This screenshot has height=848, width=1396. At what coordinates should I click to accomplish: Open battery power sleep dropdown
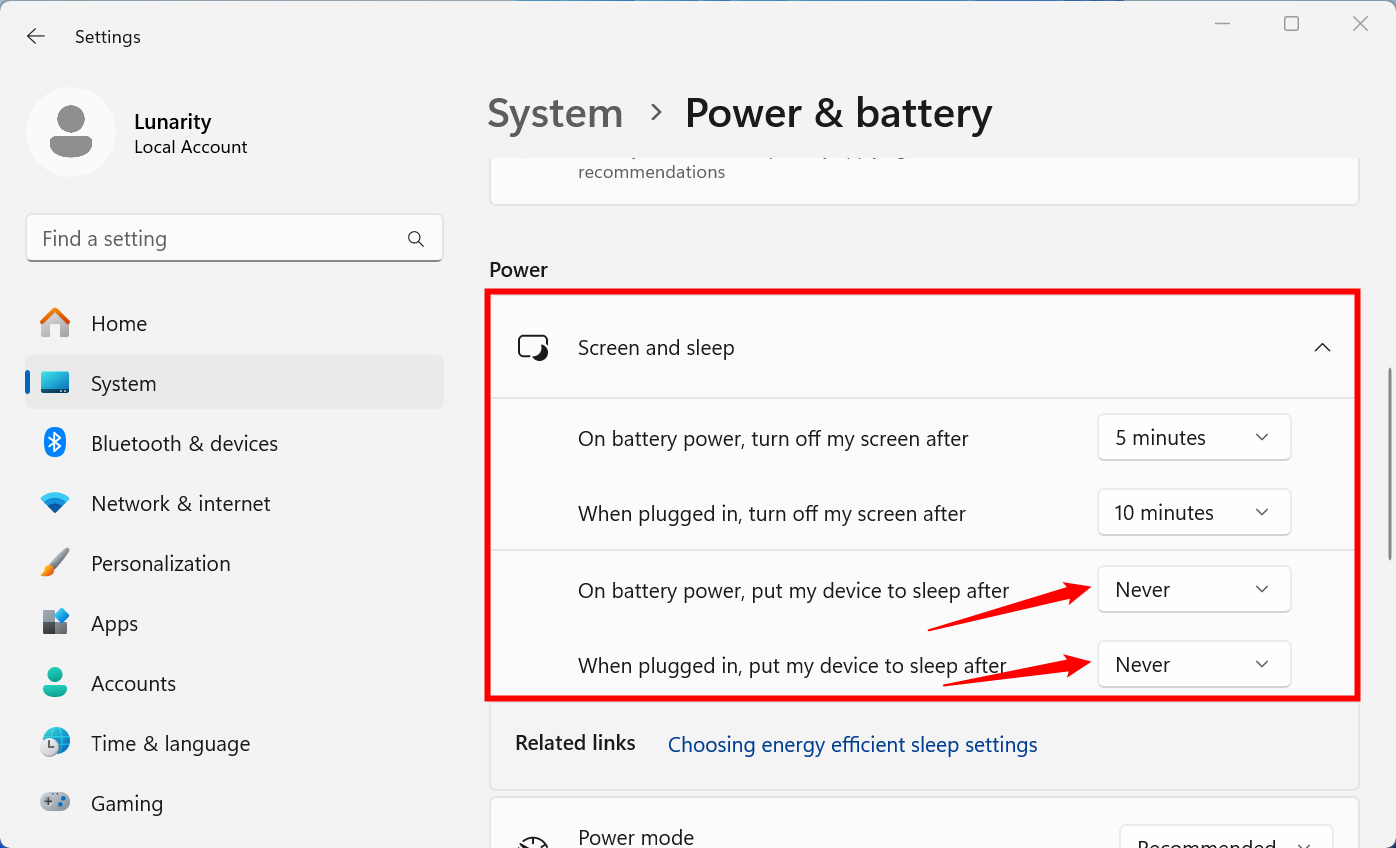[x=1193, y=590]
